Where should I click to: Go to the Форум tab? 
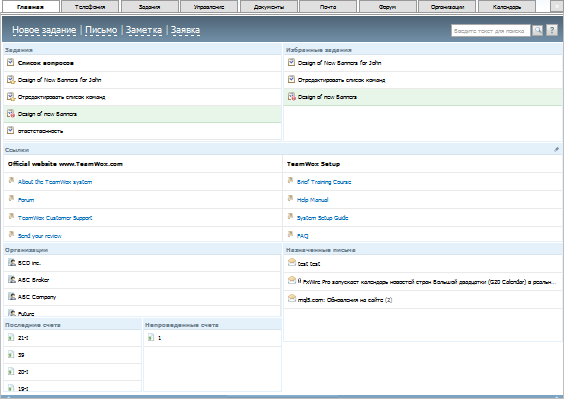tap(387, 7)
